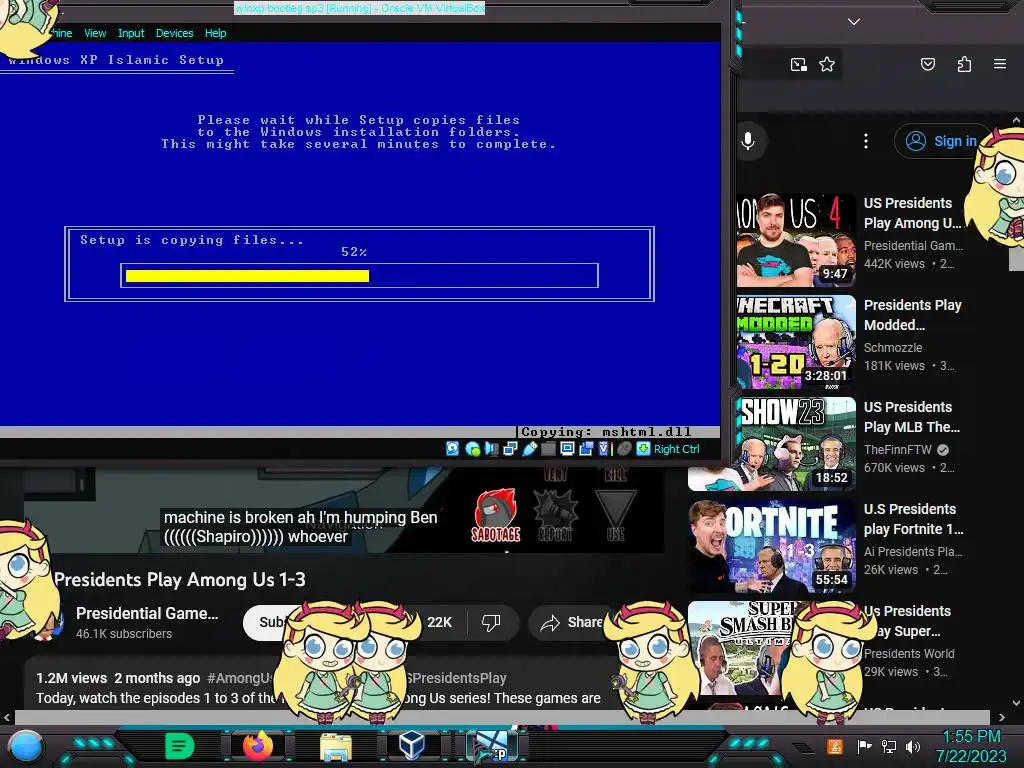Click the VirtualBox audio status icon
Viewport: 1024px width, 768px height.
click(491, 449)
